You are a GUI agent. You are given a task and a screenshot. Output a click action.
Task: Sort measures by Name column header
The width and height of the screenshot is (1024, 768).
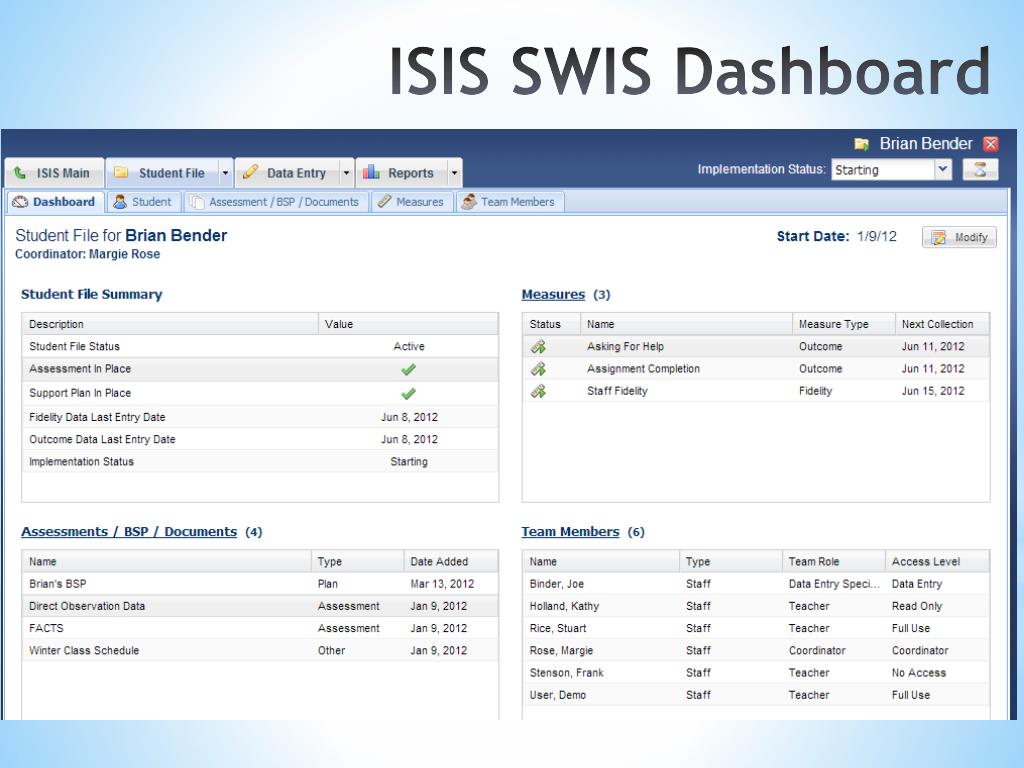point(686,324)
